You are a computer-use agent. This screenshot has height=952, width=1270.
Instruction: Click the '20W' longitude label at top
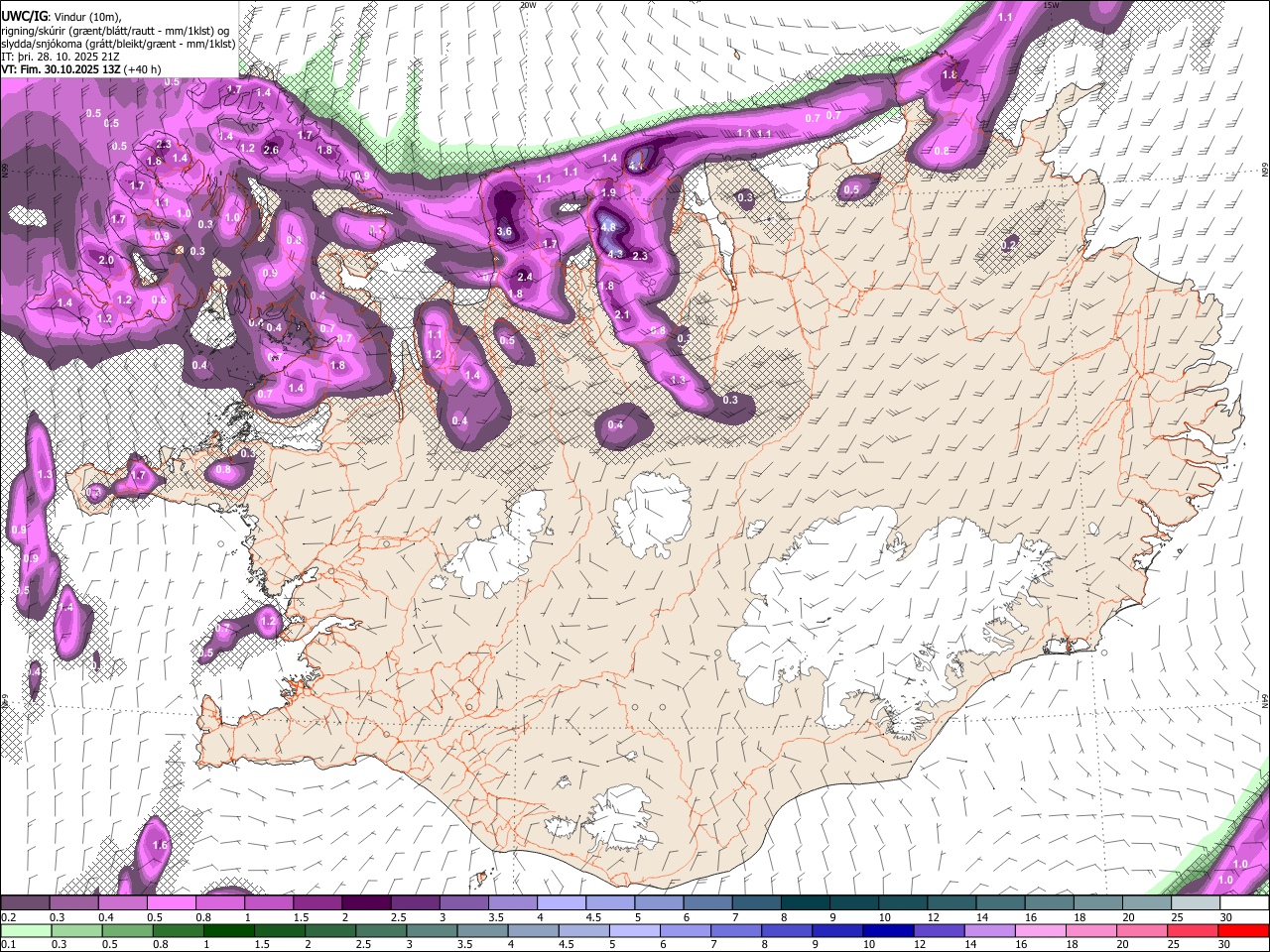529,5
